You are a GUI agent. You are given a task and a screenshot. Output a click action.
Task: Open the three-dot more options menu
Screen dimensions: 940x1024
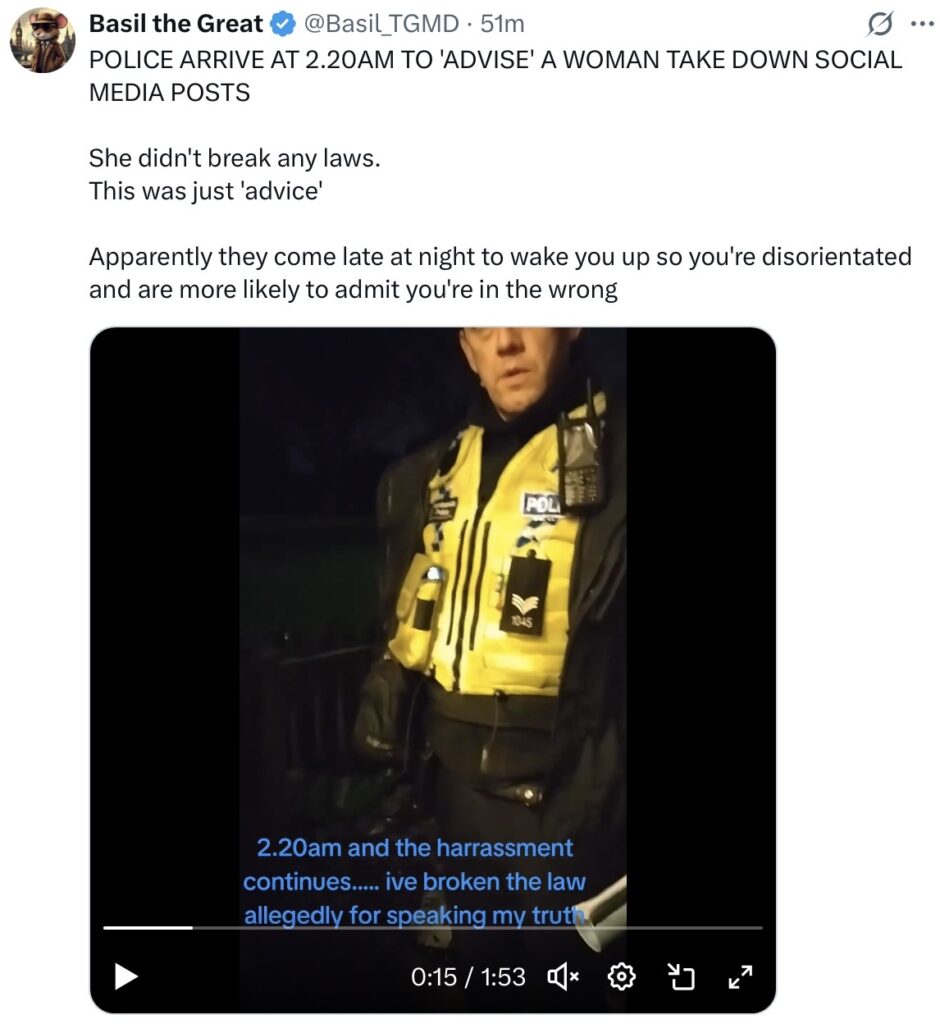[x=922, y=24]
